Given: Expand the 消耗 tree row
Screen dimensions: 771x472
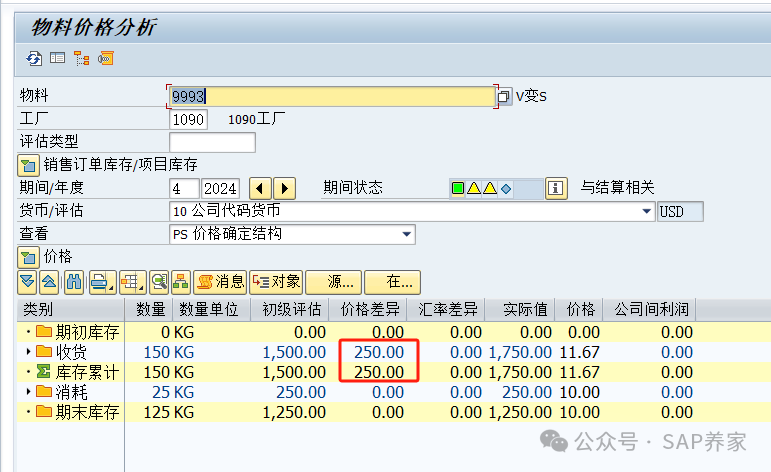Looking at the screenshot, I should coord(29,392).
